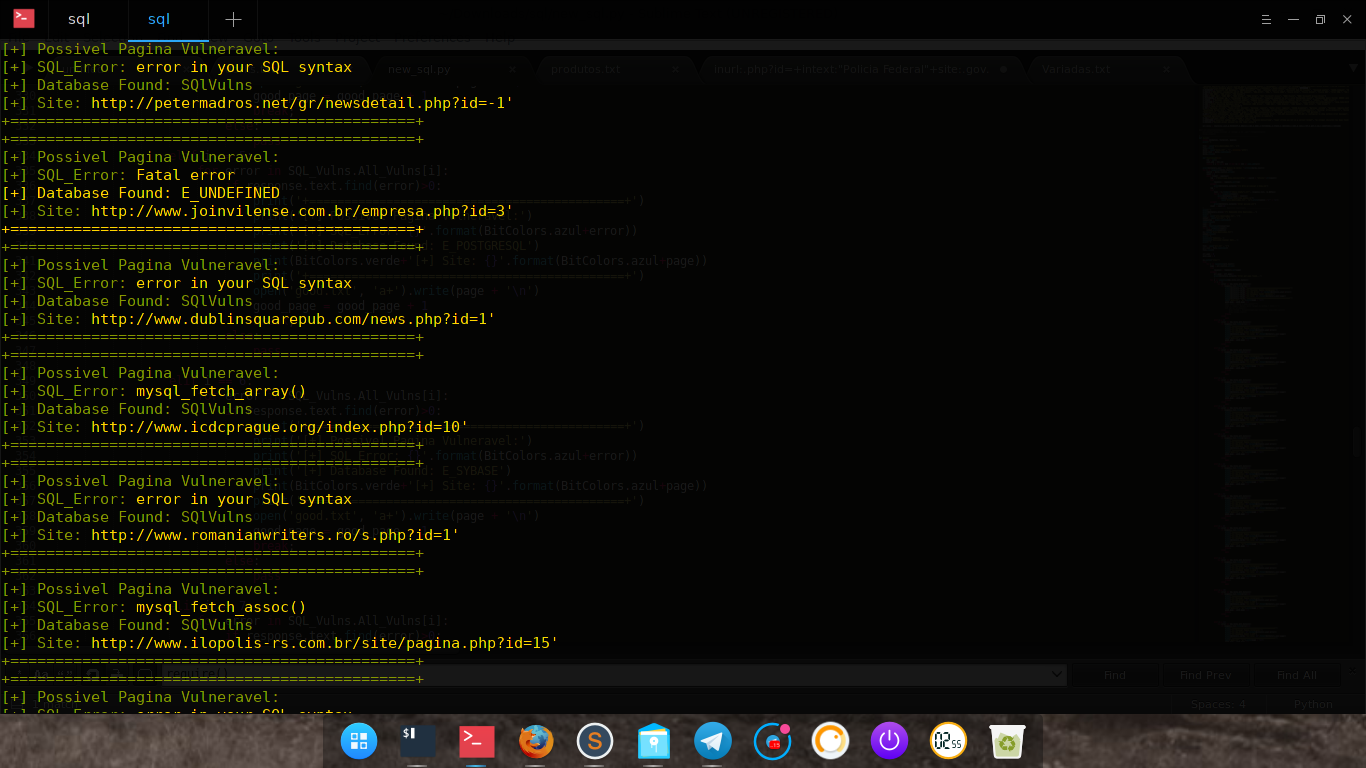Click the Sublime Text minimap behind terminal
The width and height of the screenshot is (1366, 768).
pos(1277,363)
